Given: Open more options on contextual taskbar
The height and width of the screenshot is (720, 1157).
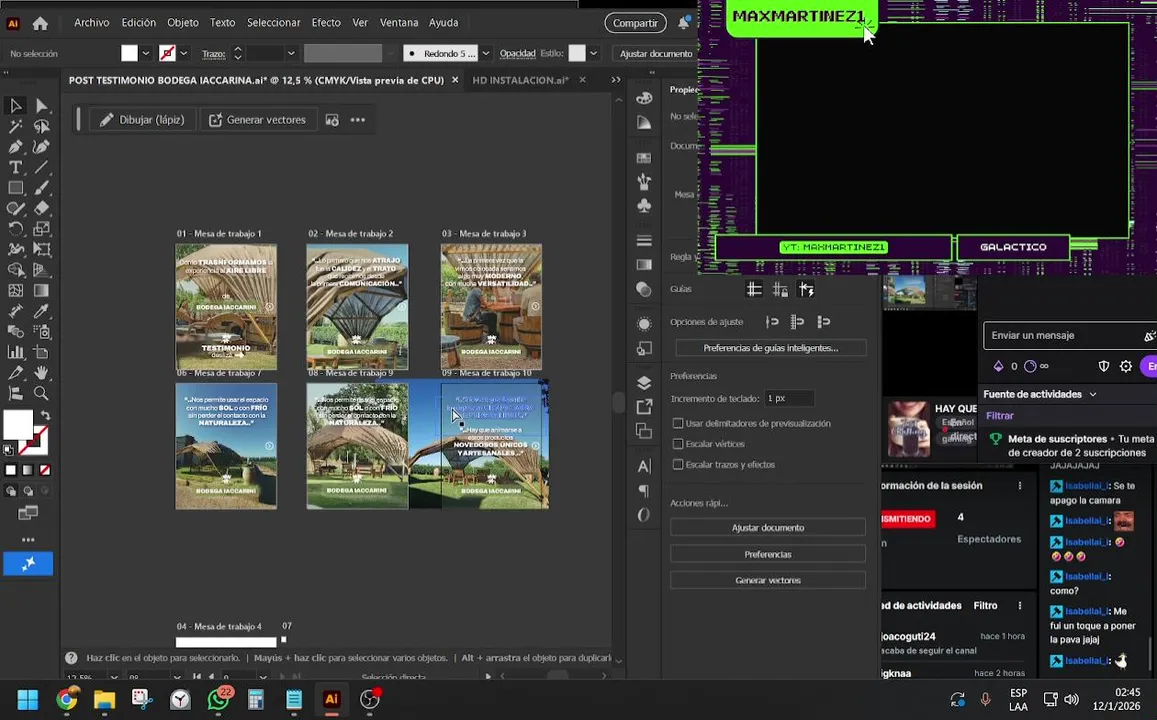Looking at the screenshot, I should (358, 120).
